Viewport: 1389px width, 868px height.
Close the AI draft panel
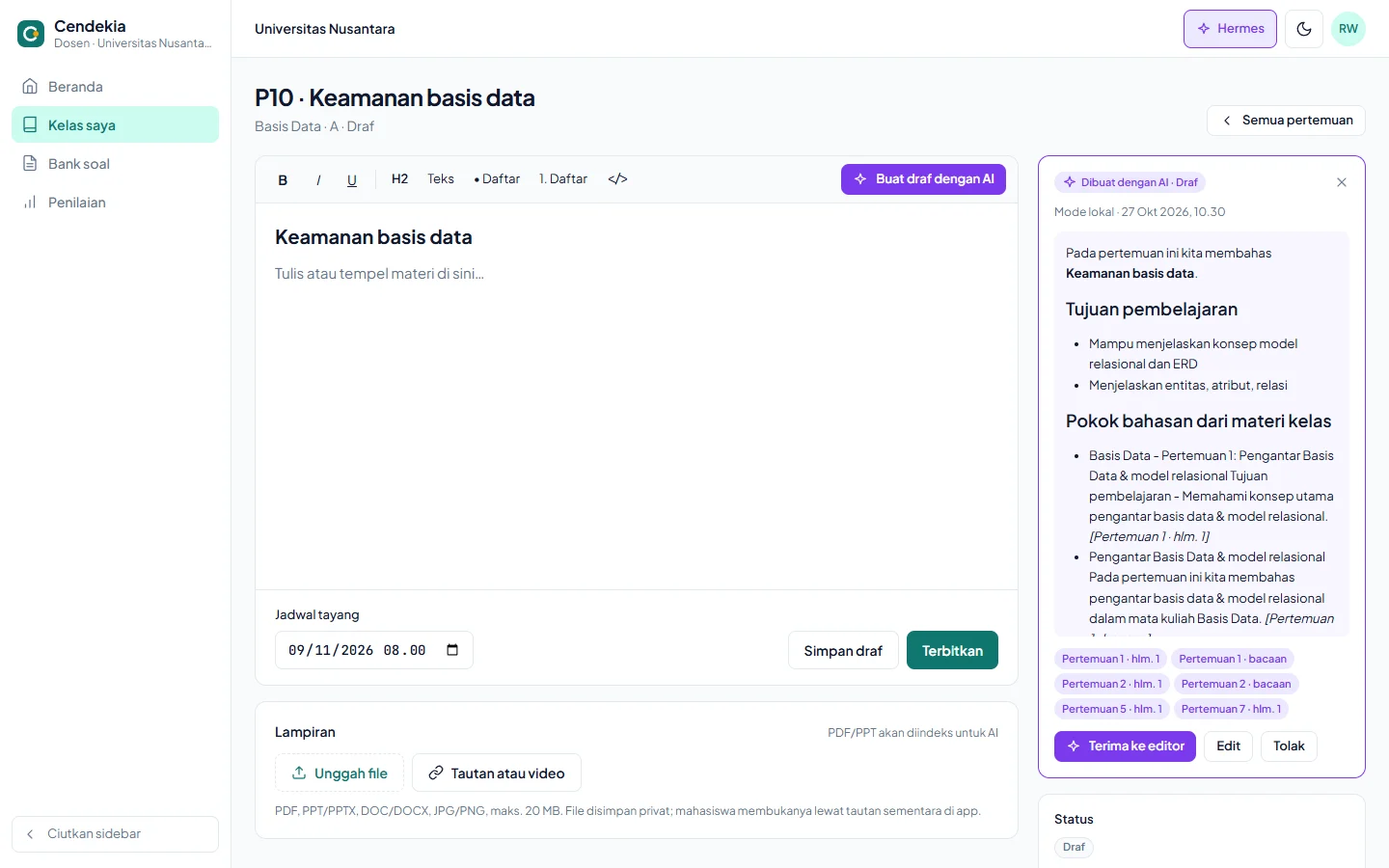(x=1342, y=182)
